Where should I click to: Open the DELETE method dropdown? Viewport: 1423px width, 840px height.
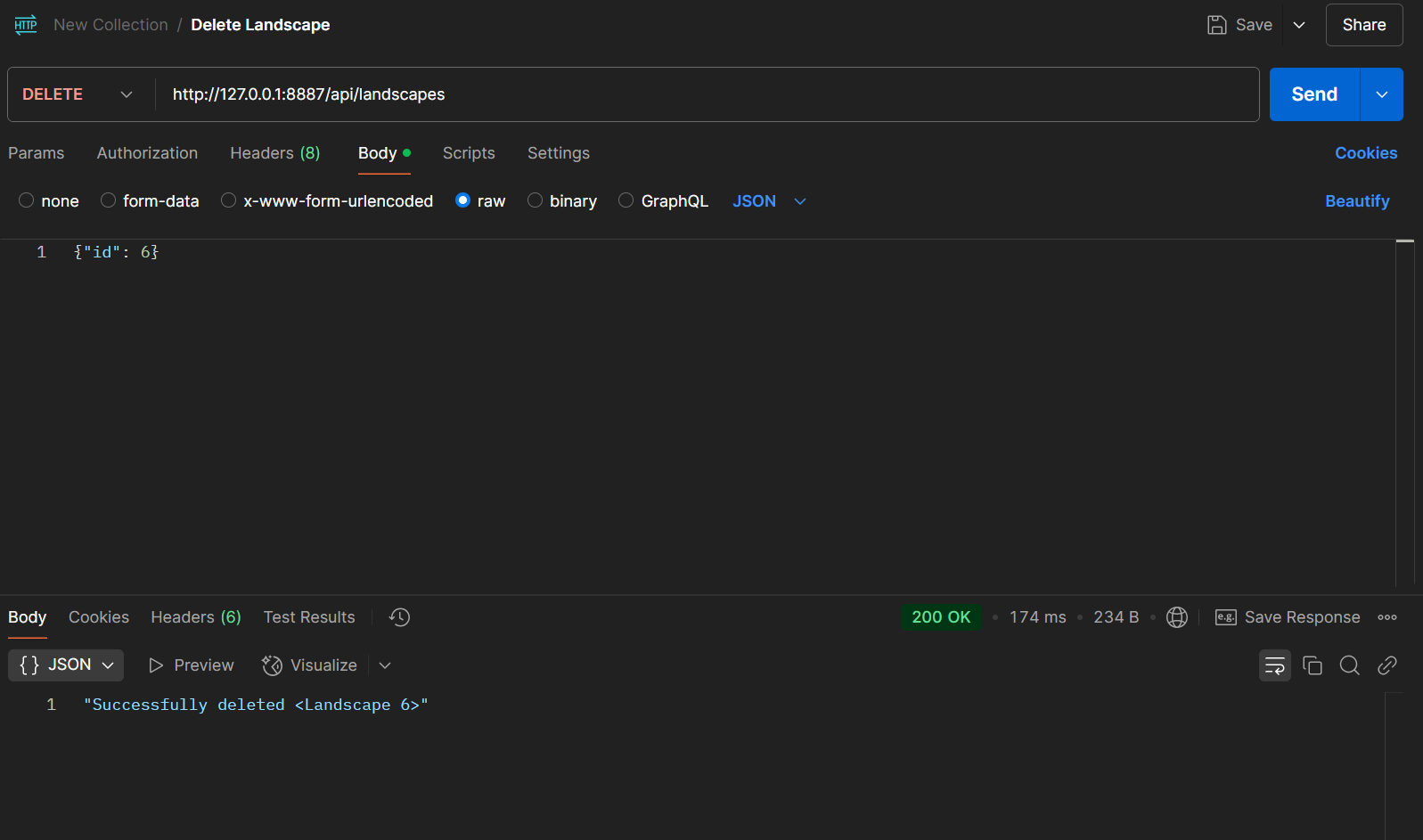point(78,94)
